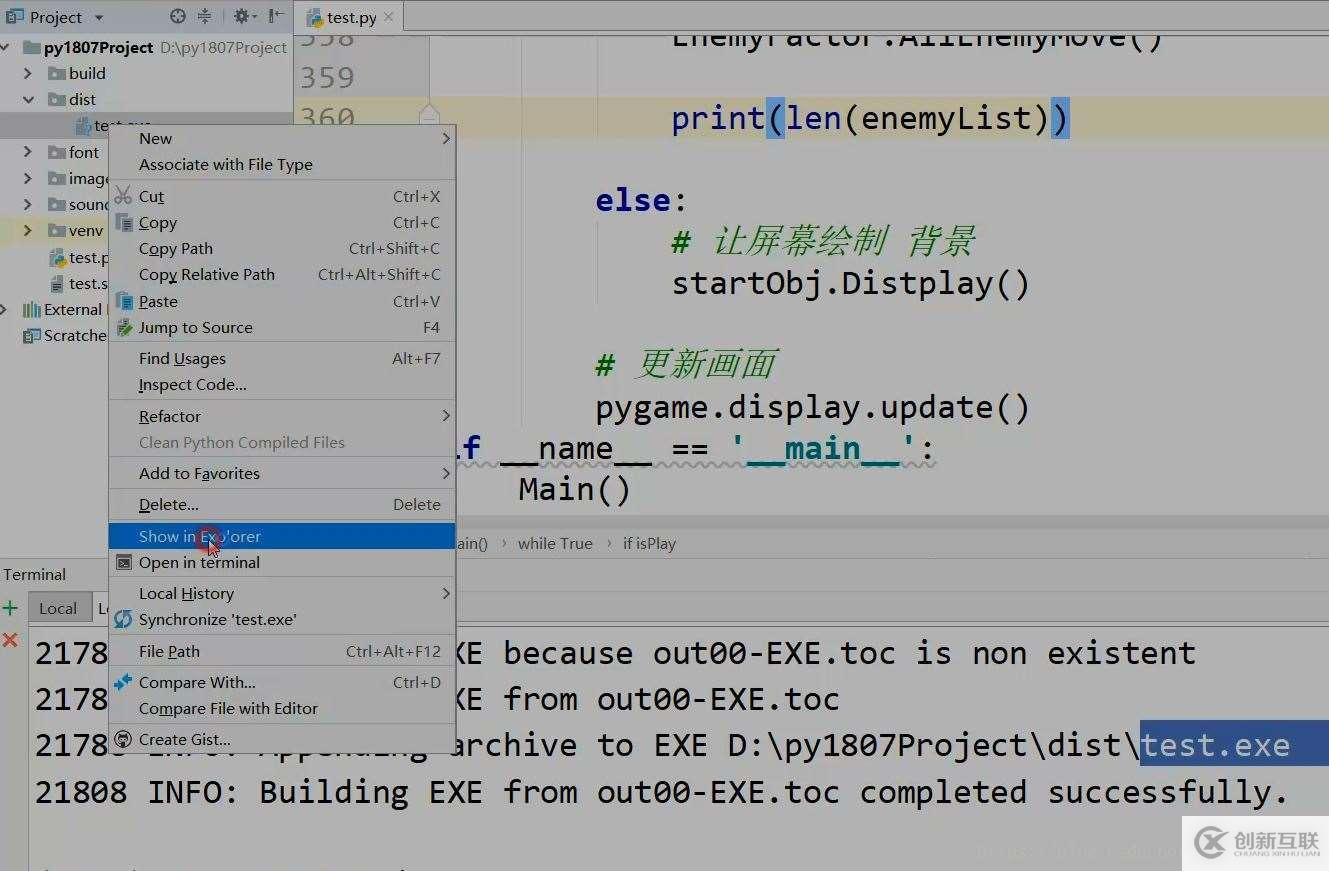The width and height of the screenshot is (1329, 871).
Task: Click the terminal icon beside Open in terminal
Action: (124, 562)
